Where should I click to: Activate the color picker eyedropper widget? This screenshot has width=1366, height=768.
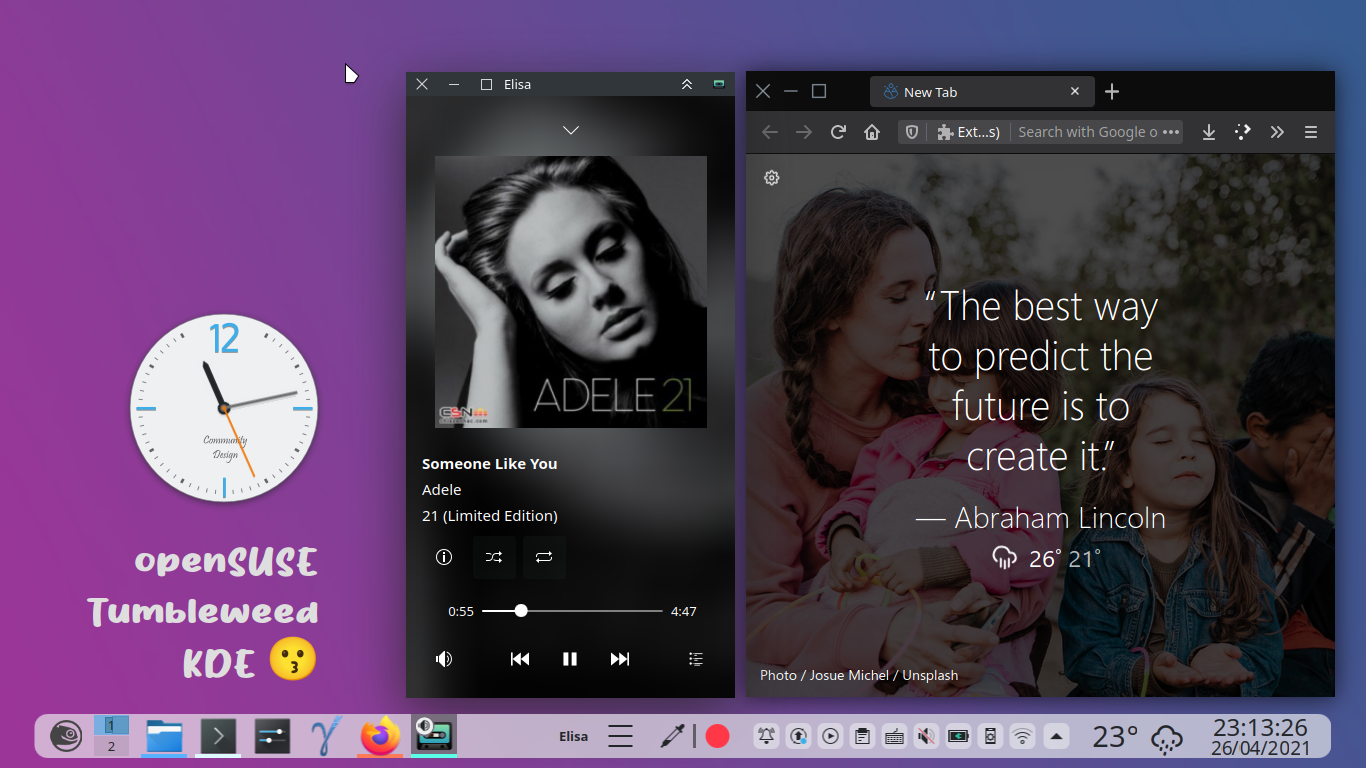point(672,737)
